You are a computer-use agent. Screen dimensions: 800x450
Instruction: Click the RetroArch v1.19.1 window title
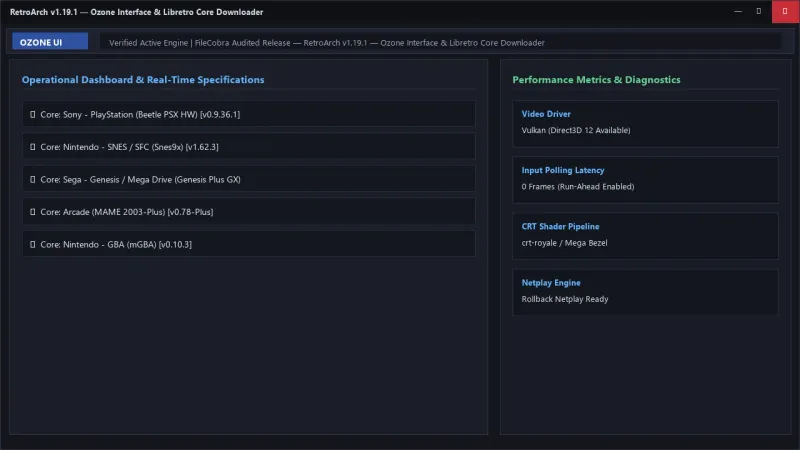[136, 12]
